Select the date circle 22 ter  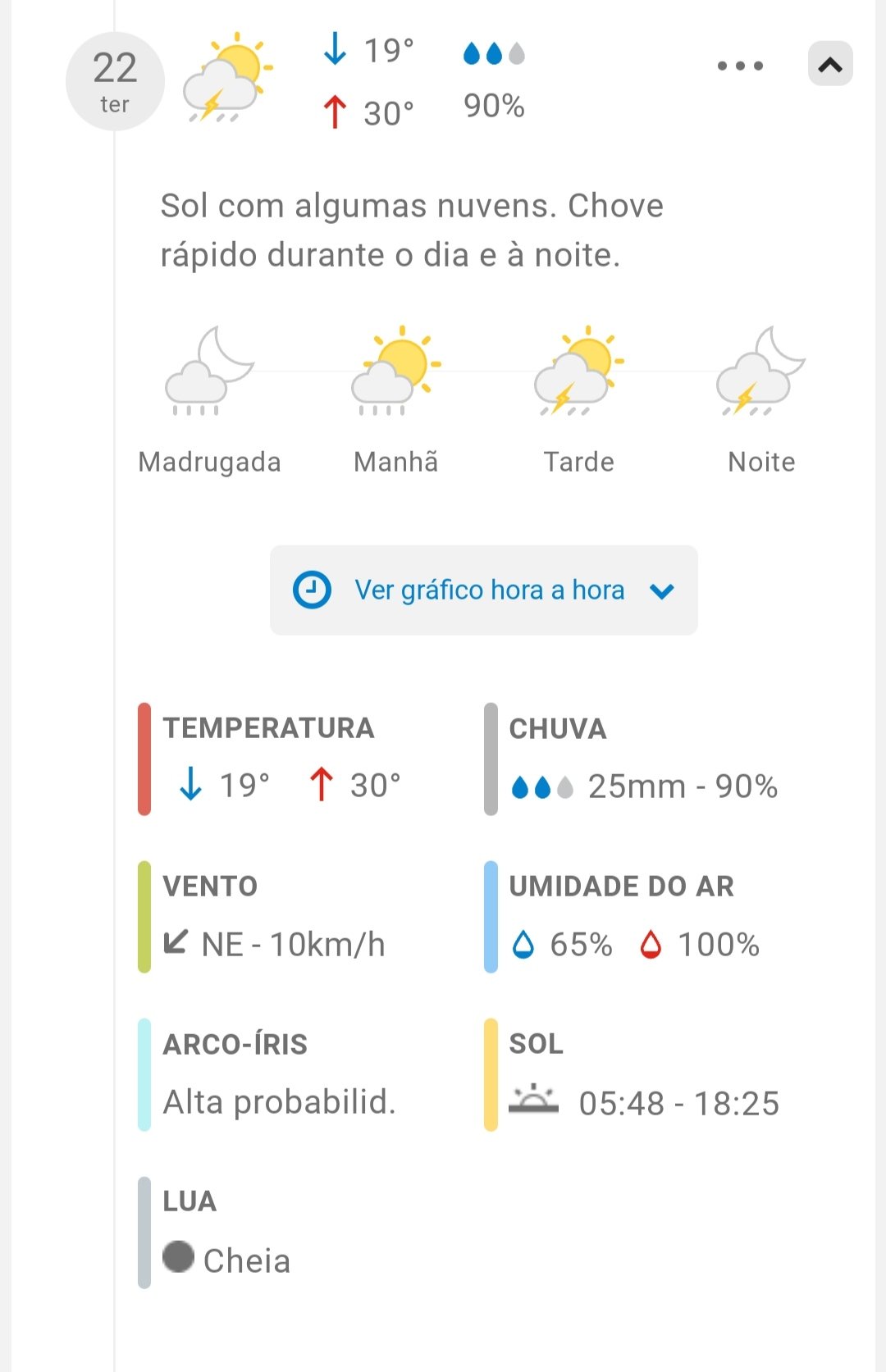point(115,81)
